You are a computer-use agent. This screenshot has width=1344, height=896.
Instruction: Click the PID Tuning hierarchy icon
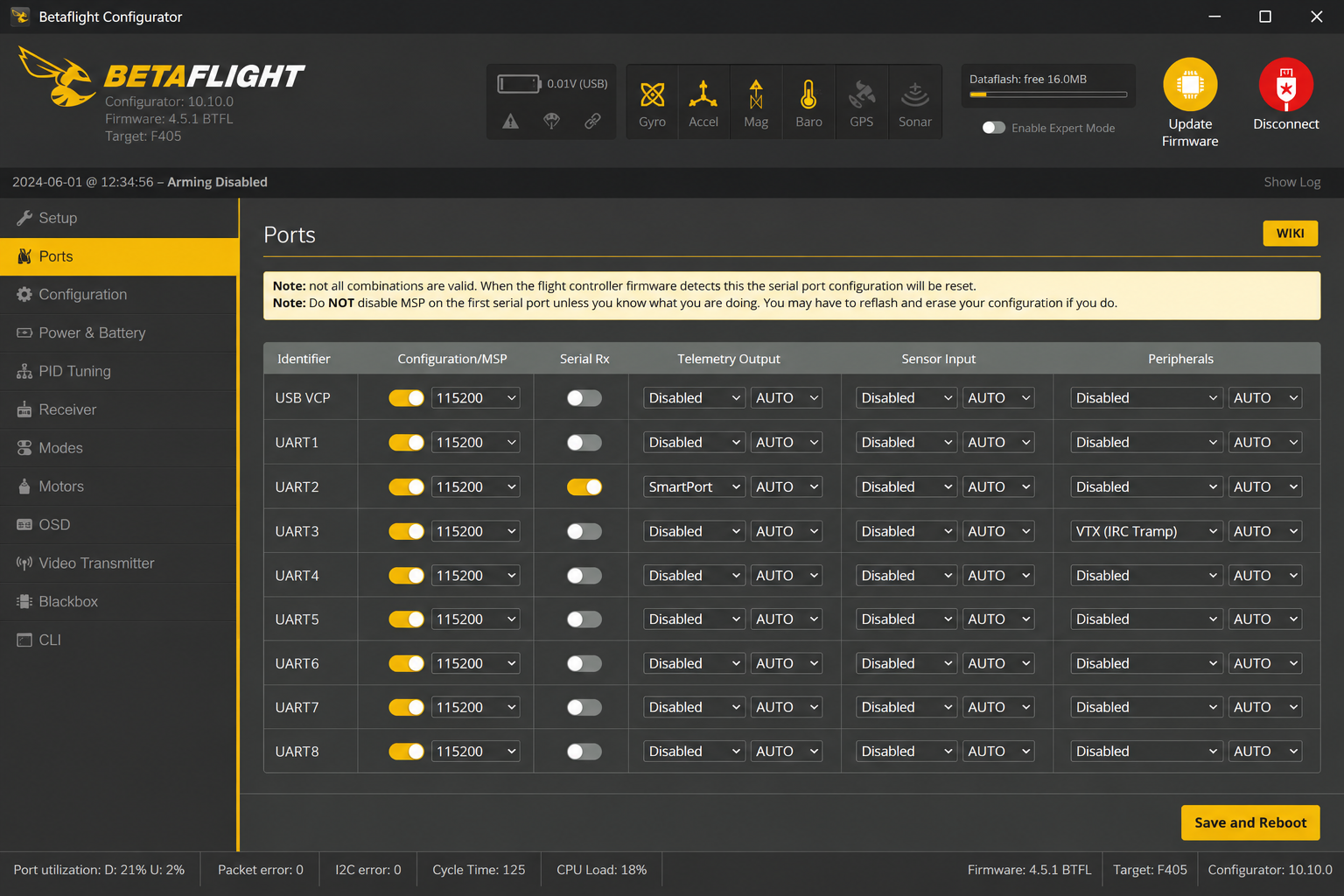(x=24, y=372)
